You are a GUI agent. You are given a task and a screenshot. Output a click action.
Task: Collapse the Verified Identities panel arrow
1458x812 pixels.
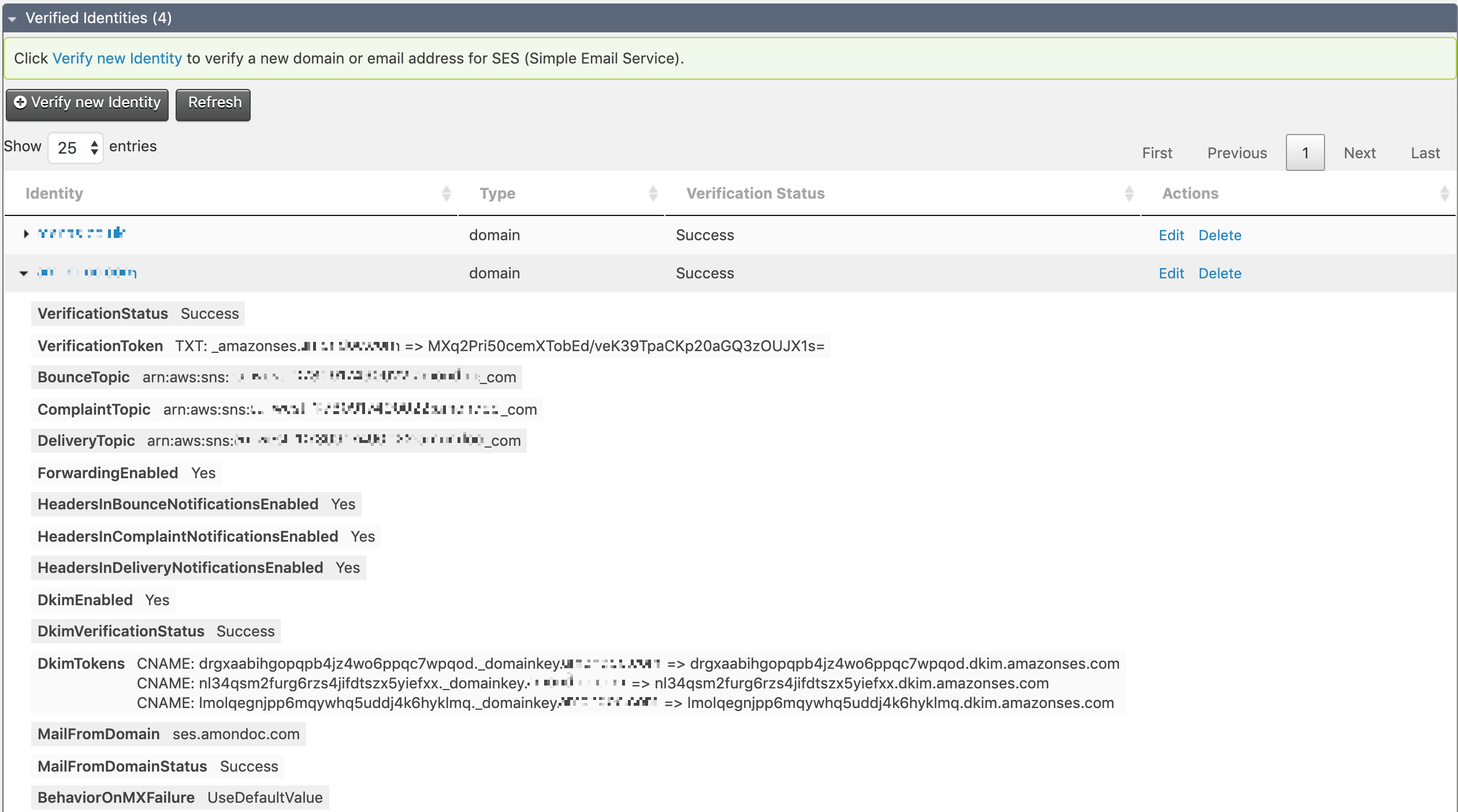(12, 18)
